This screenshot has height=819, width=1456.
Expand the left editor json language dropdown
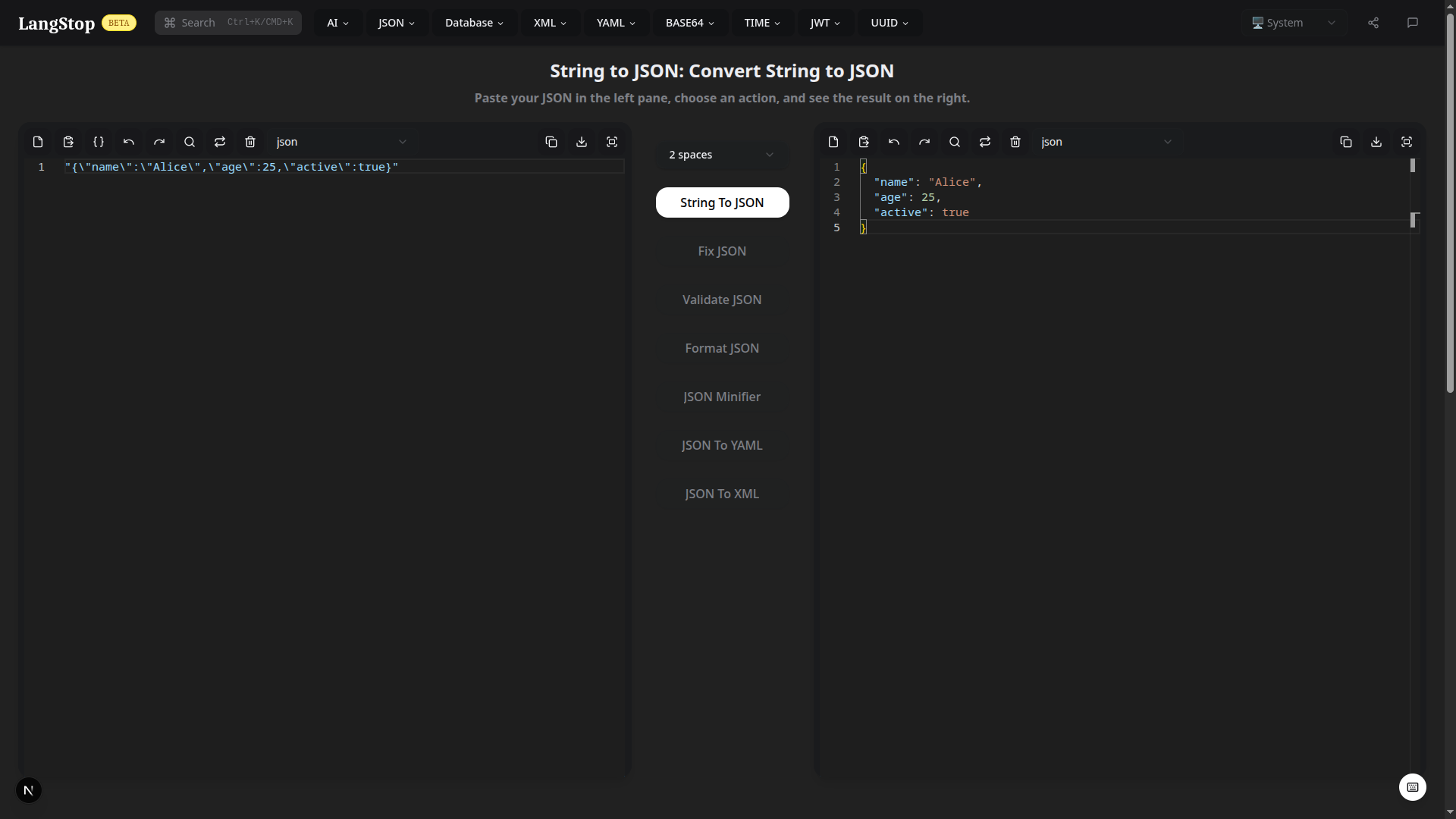pos(341,142)
